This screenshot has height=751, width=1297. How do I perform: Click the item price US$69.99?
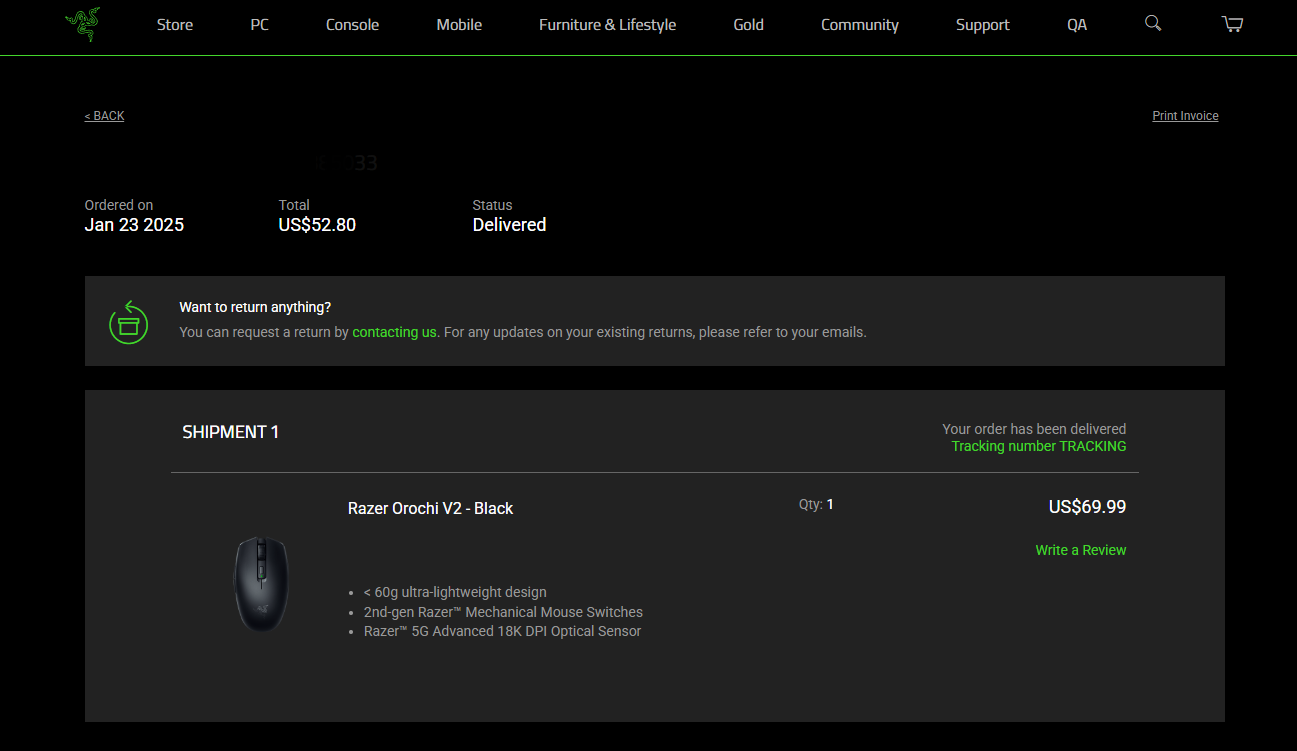1087,507
